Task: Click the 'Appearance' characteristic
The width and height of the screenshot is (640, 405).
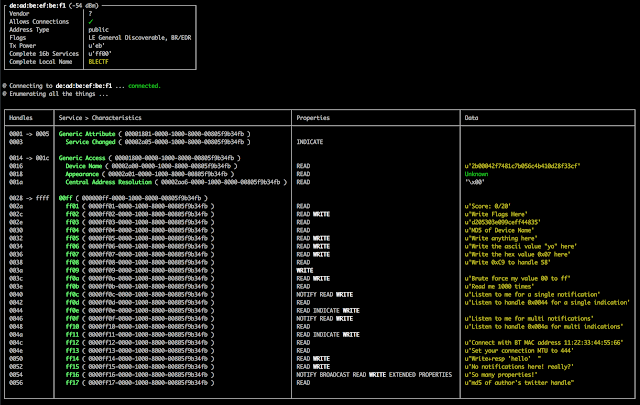Action: coord(82,174)
